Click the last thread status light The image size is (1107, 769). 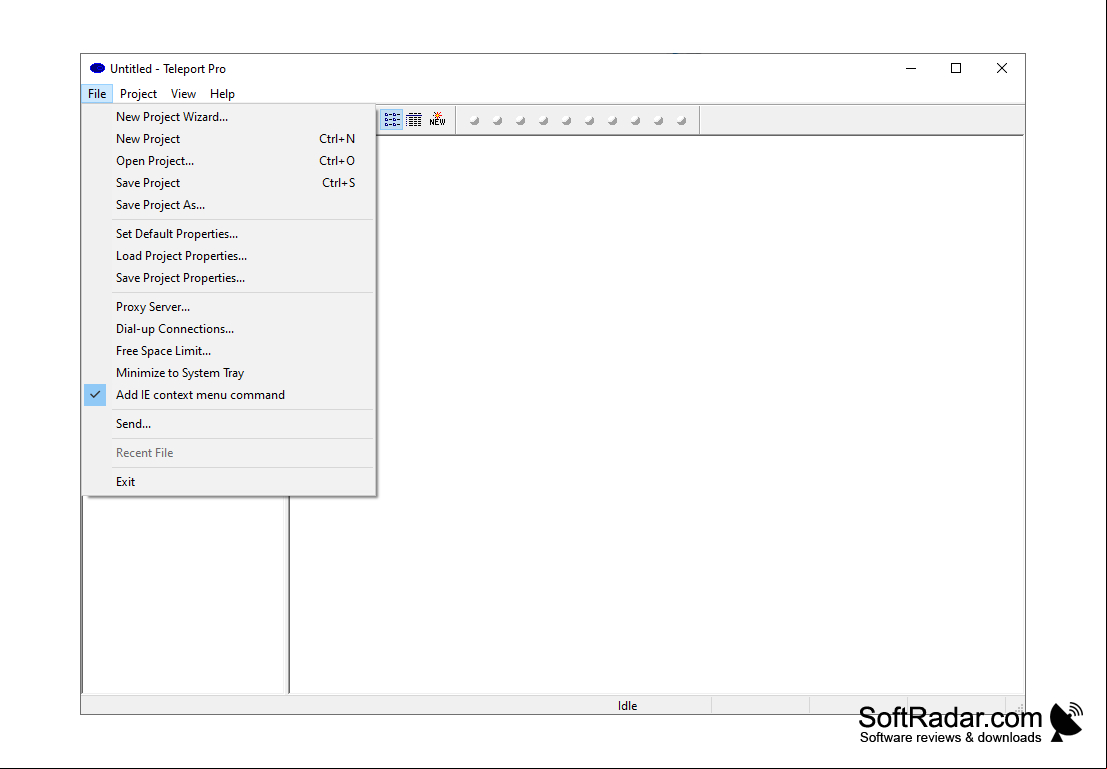681,121
